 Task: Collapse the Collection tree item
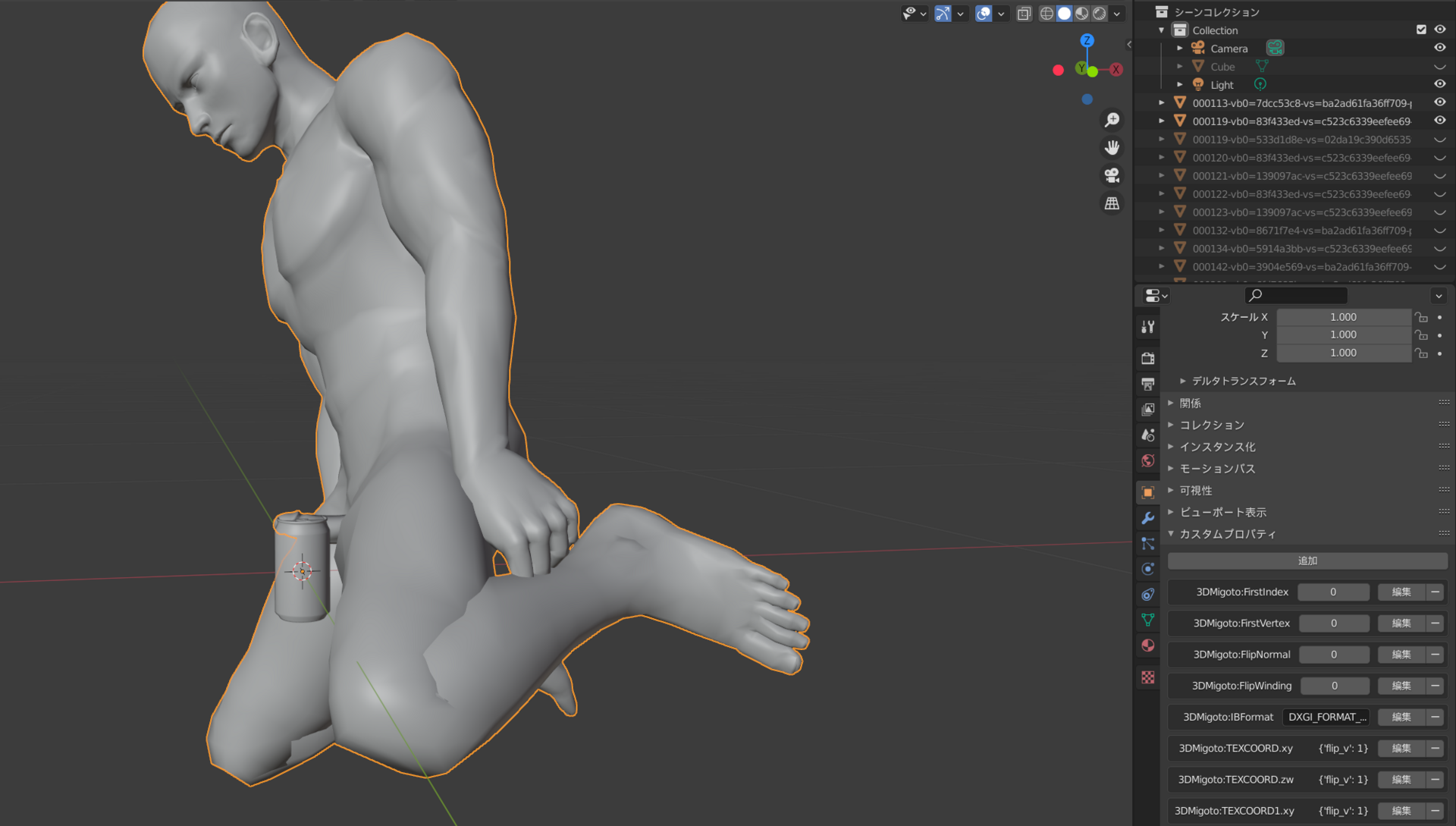pos(1161,30)
